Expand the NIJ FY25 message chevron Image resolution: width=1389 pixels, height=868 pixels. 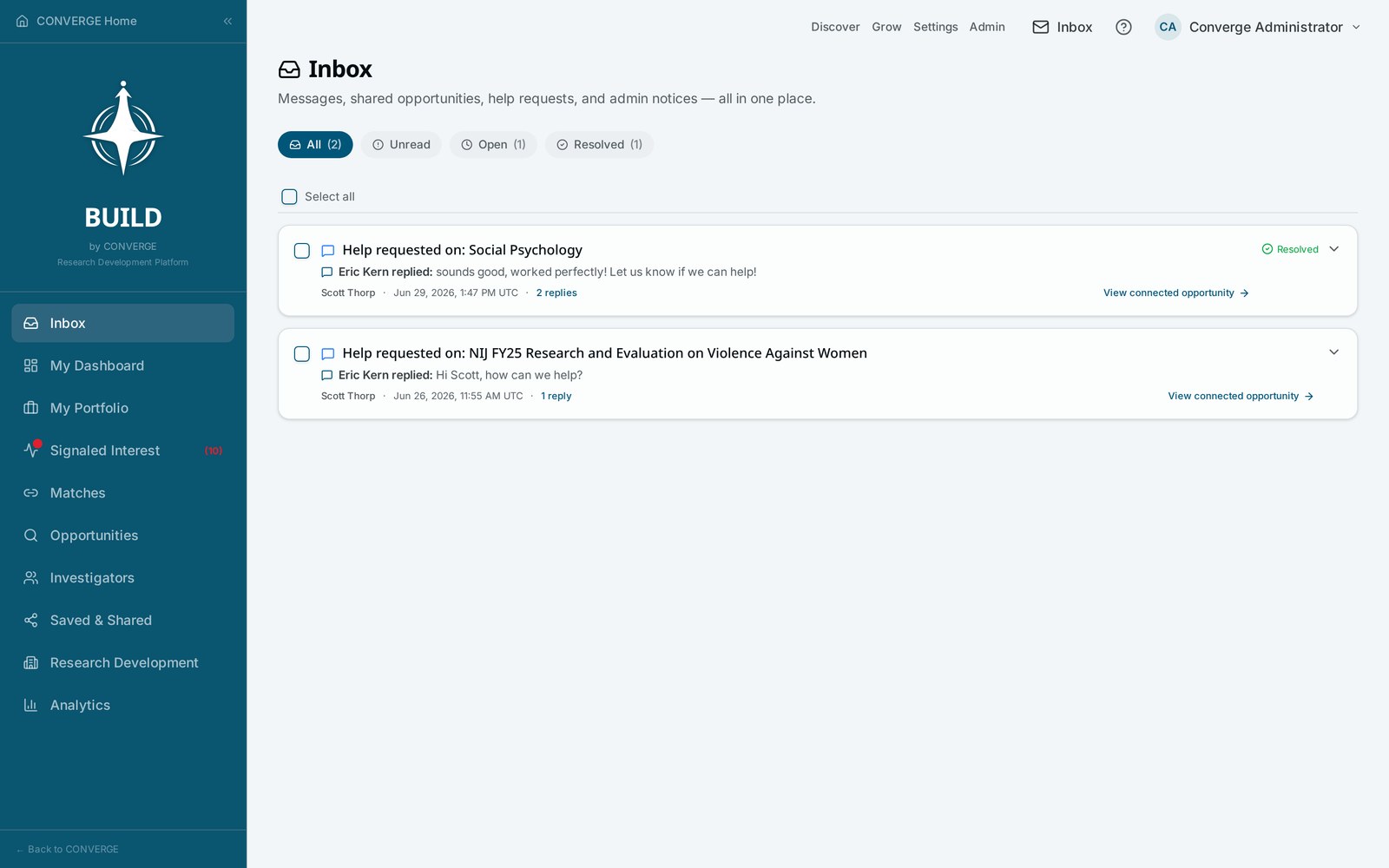coord(1334,352)
